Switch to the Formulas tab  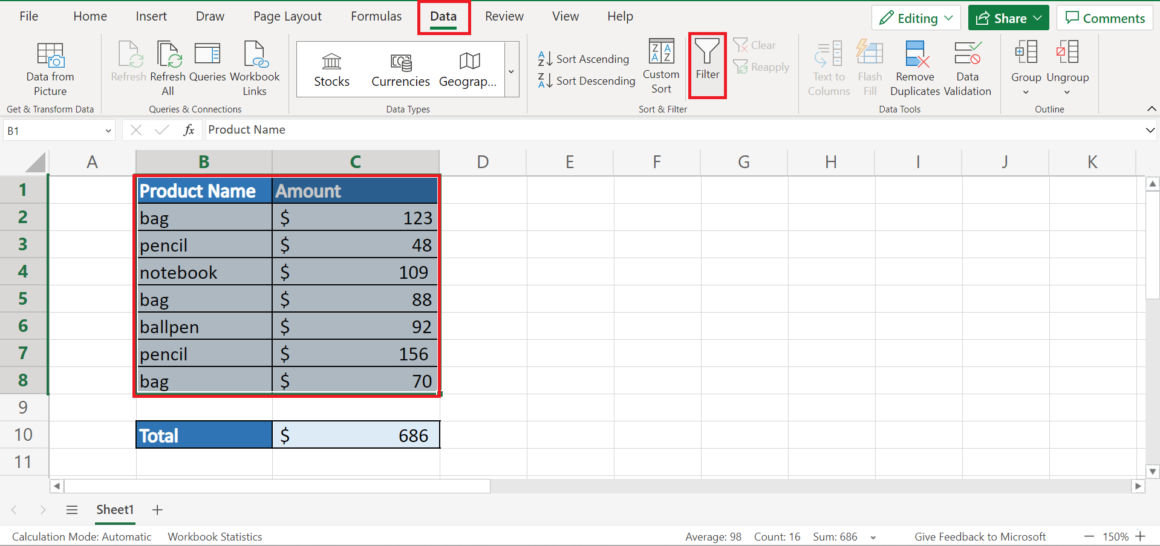[376, 16]
